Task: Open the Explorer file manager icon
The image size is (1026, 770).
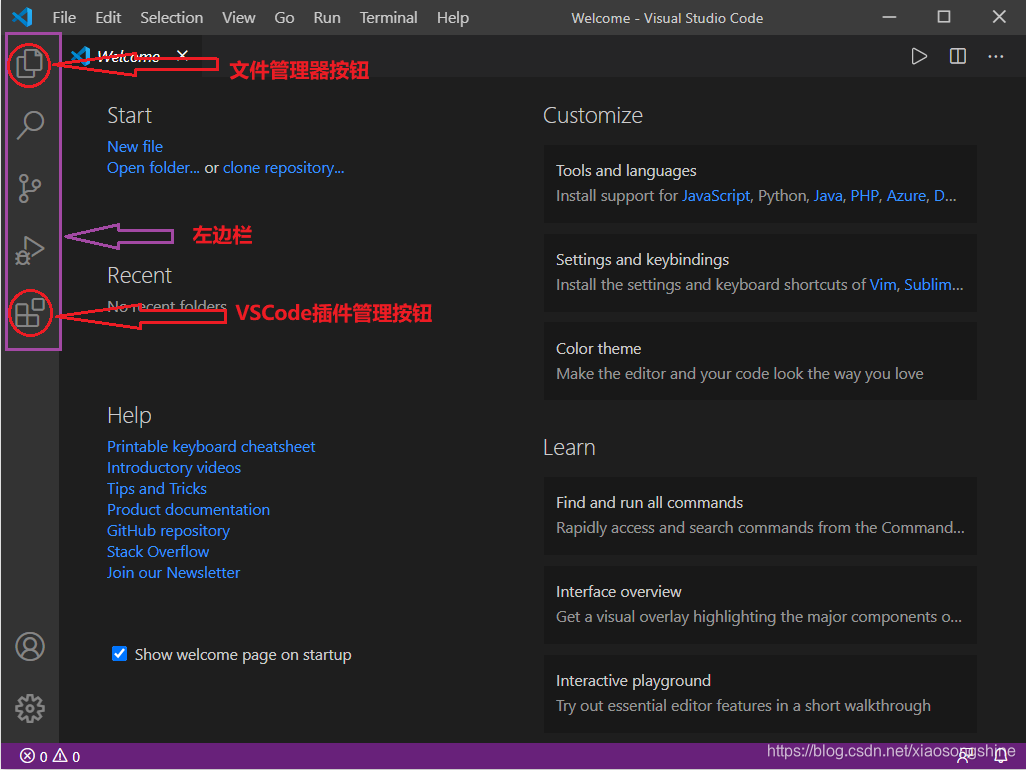Action: (29, 63)
